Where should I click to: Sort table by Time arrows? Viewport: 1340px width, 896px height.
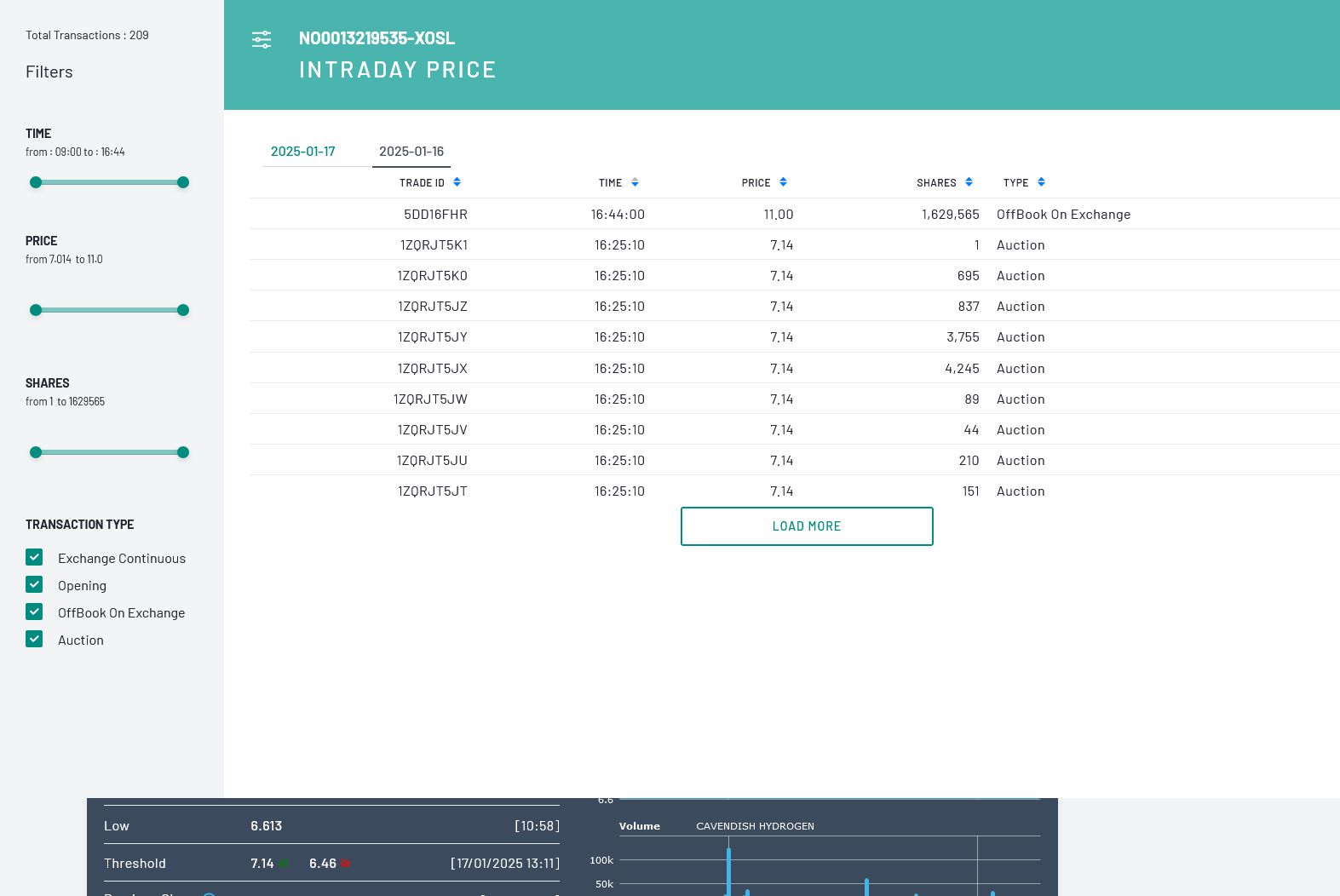click(635, 182)
